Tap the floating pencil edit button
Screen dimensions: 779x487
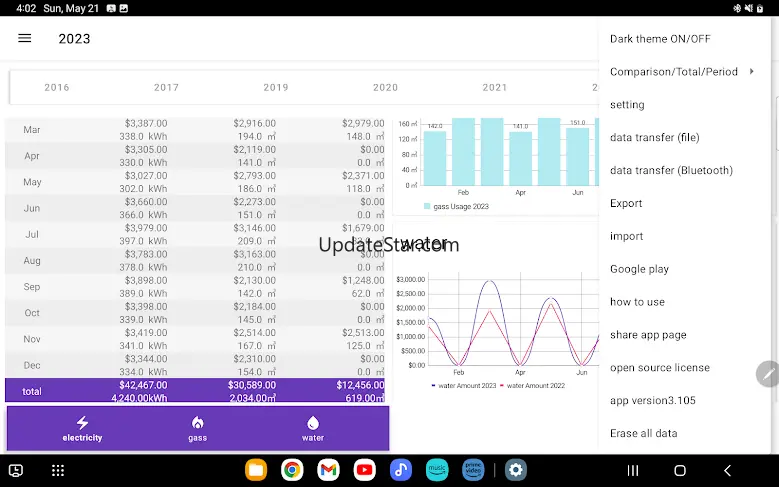[x=768, y=374]
